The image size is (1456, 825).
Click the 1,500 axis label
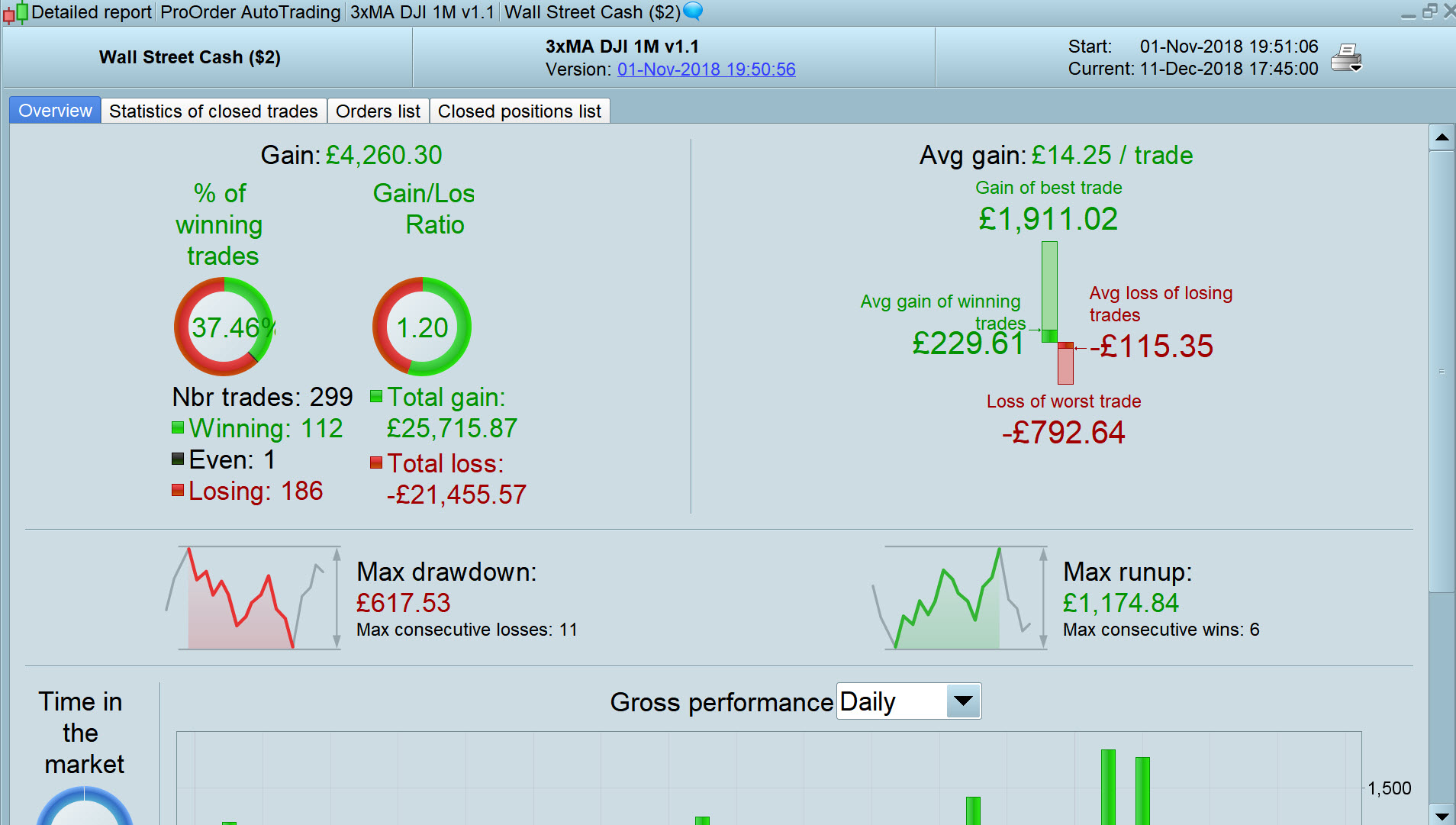tap(1390, 788)
